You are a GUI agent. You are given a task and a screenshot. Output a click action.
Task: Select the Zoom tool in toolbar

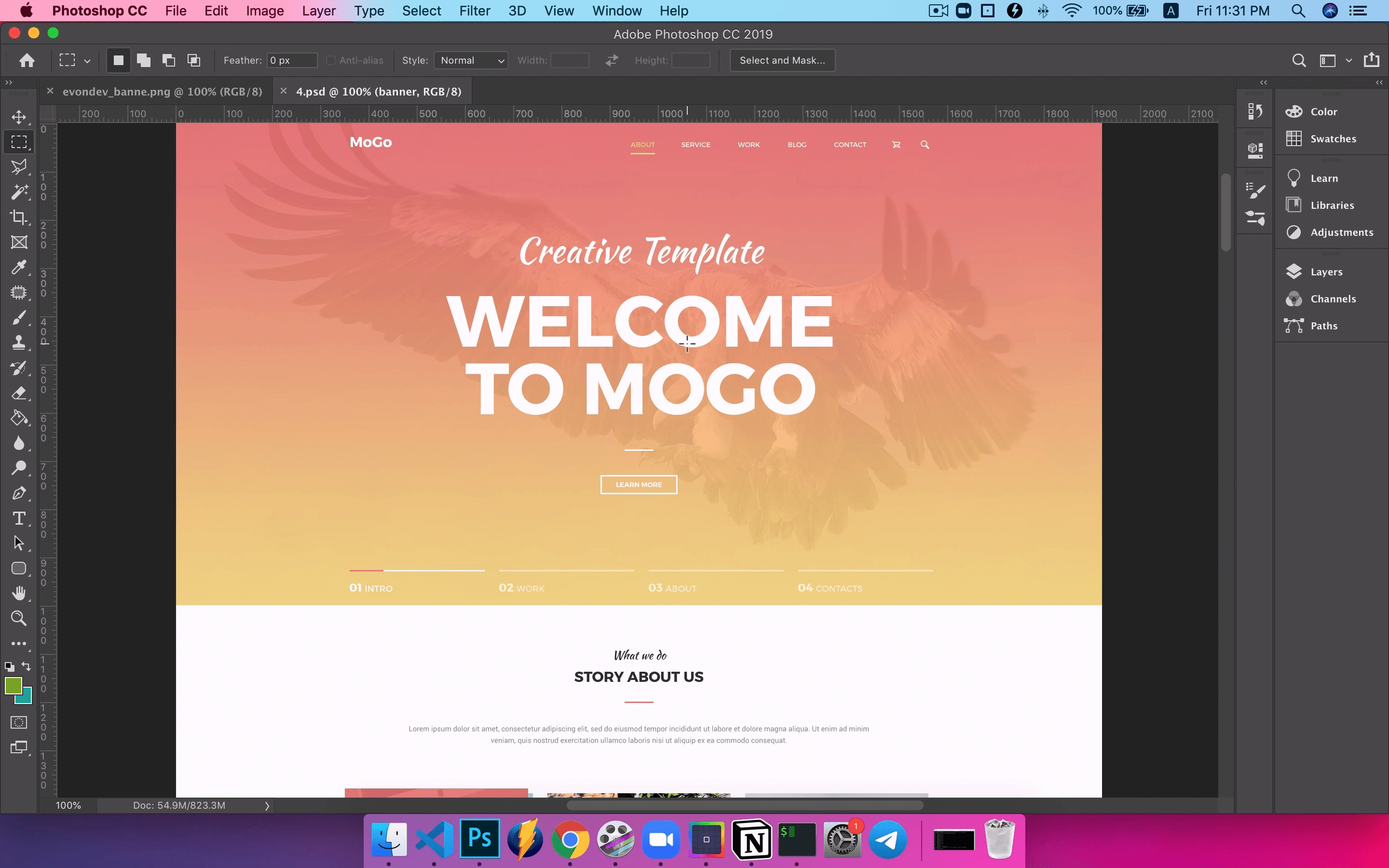point(18,618)
